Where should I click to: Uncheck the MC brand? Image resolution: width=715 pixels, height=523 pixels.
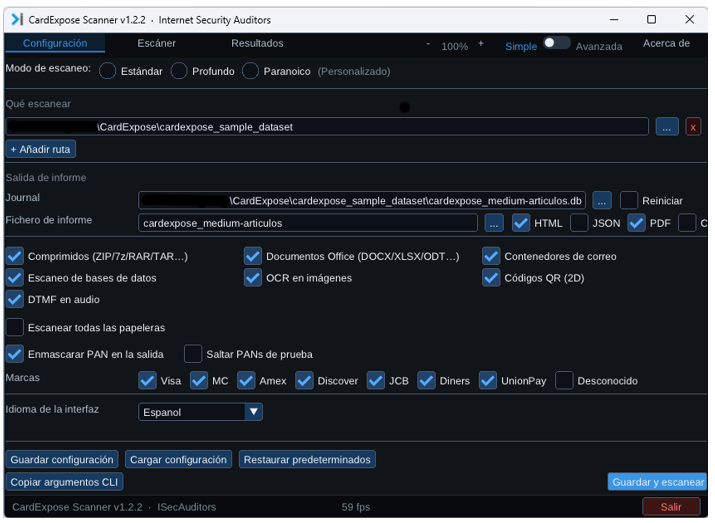click(199, 381)
